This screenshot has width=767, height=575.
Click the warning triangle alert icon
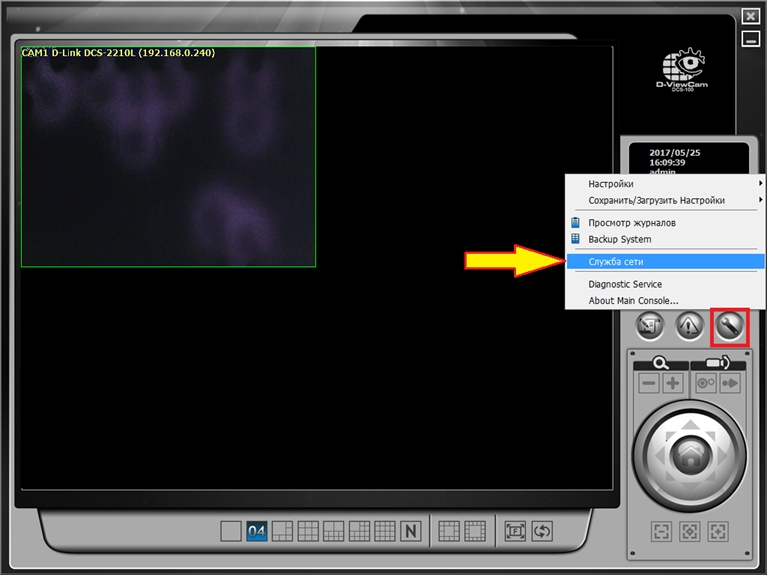point(689,326)
